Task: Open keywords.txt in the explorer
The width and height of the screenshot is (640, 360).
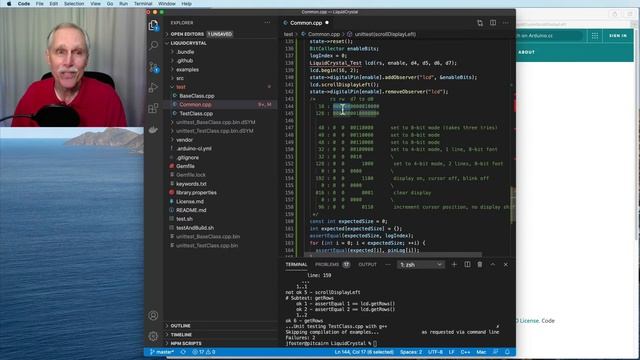Action: pyautogui.click(x=191, y=184)
